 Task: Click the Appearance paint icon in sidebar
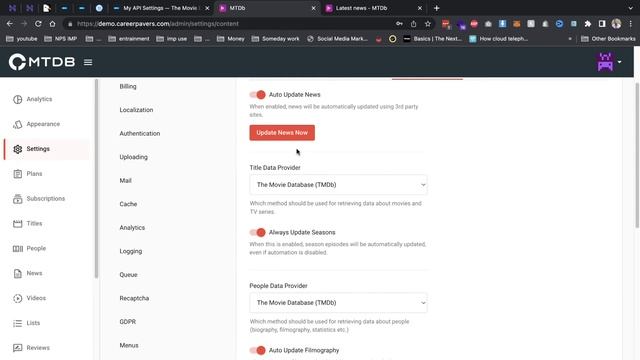pos(18,124)
